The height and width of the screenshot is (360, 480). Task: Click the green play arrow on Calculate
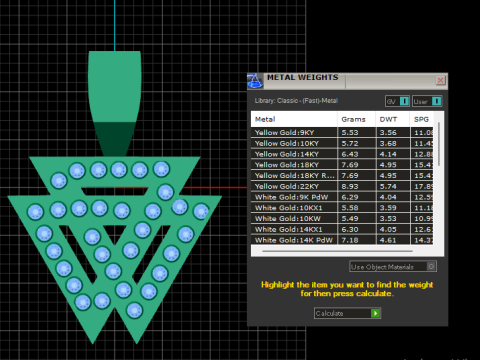pyautogui.click(x=376, y=313)
